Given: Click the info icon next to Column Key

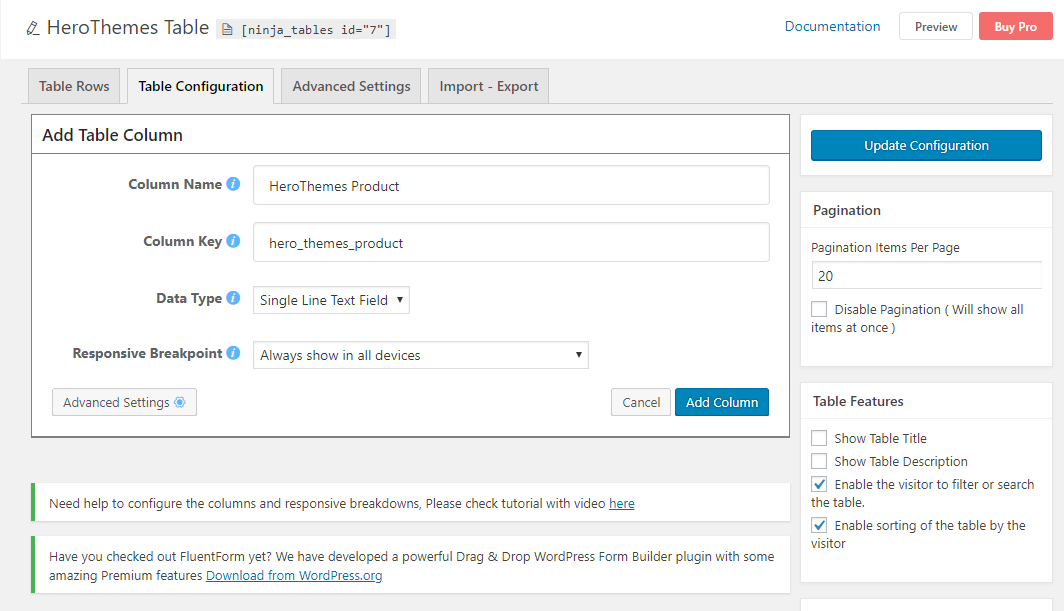Looking at the screenshot, I should pos(233,241).
